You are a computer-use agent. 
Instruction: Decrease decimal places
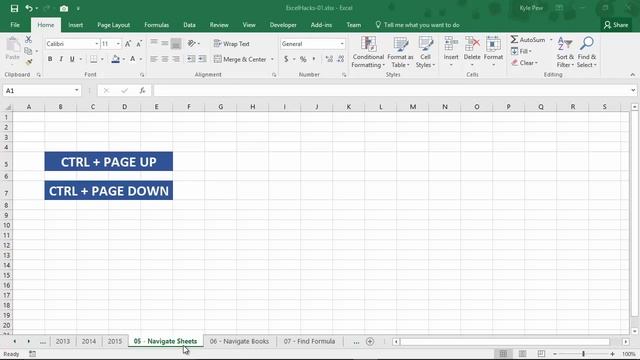341,59
